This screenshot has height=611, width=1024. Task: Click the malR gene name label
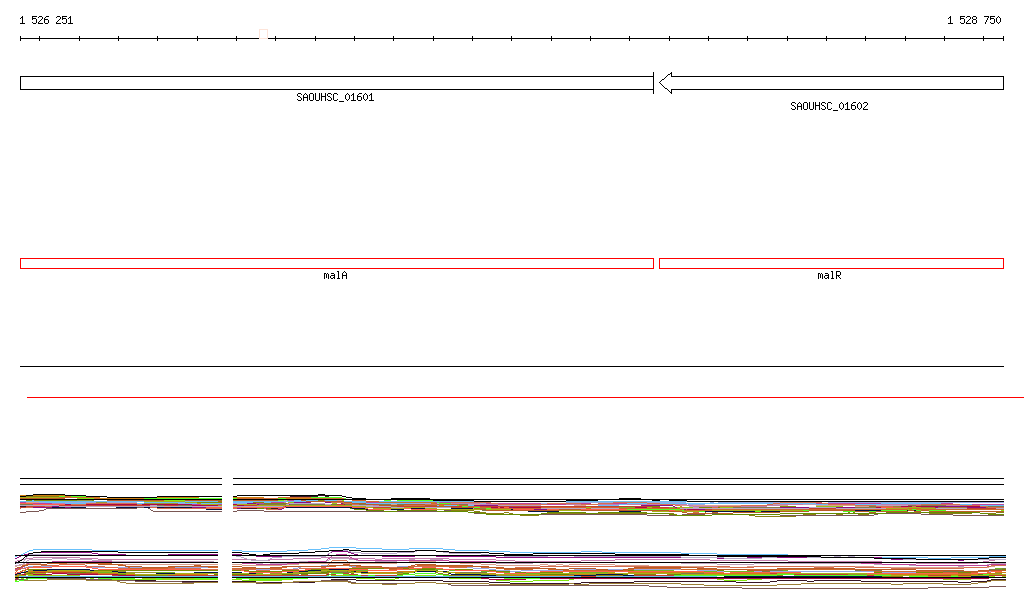[x=829, y=275]
